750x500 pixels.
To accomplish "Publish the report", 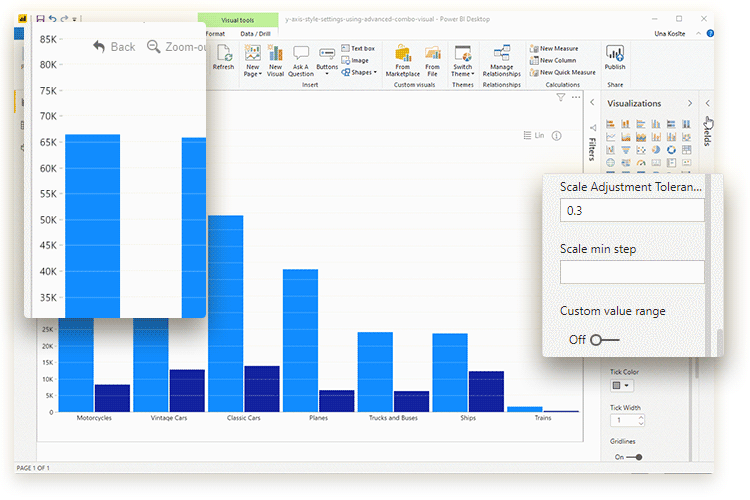I will tap(615, 57).
